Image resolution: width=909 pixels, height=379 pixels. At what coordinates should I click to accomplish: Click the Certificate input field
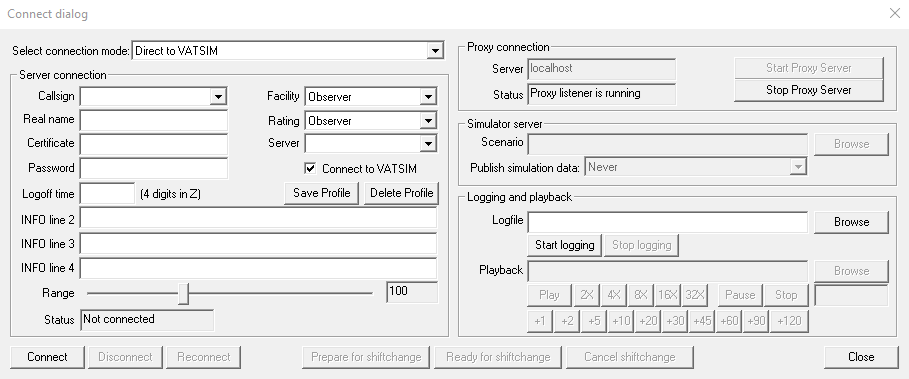coord(154,144)
